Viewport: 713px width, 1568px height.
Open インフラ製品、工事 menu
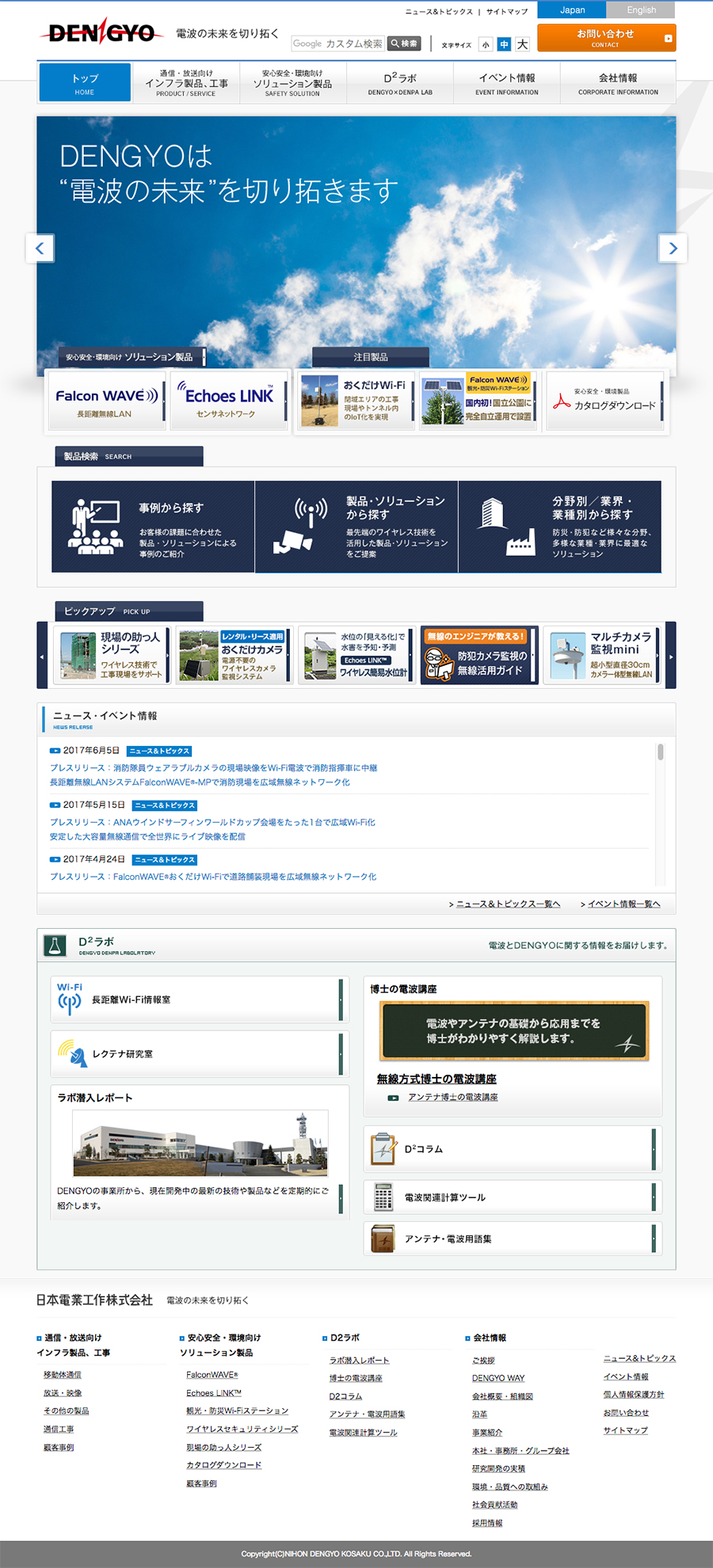[186, 83]
